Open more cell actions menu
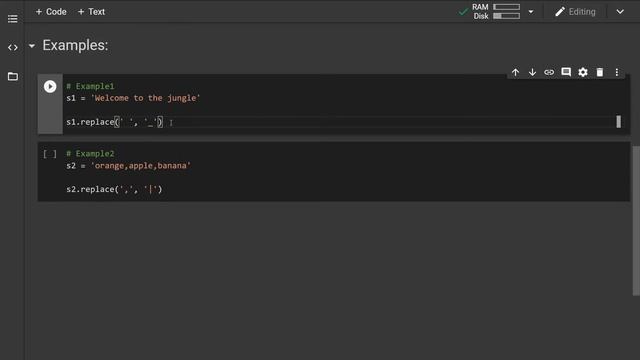 click(616, 72)
